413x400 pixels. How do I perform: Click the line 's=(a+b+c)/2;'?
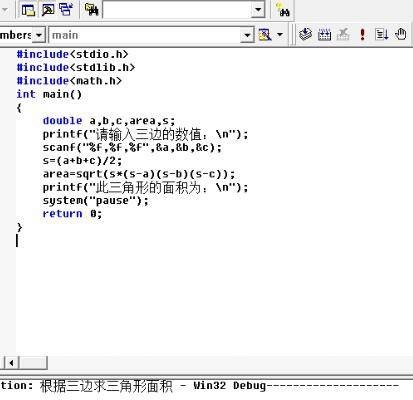[x=82, y=161]
